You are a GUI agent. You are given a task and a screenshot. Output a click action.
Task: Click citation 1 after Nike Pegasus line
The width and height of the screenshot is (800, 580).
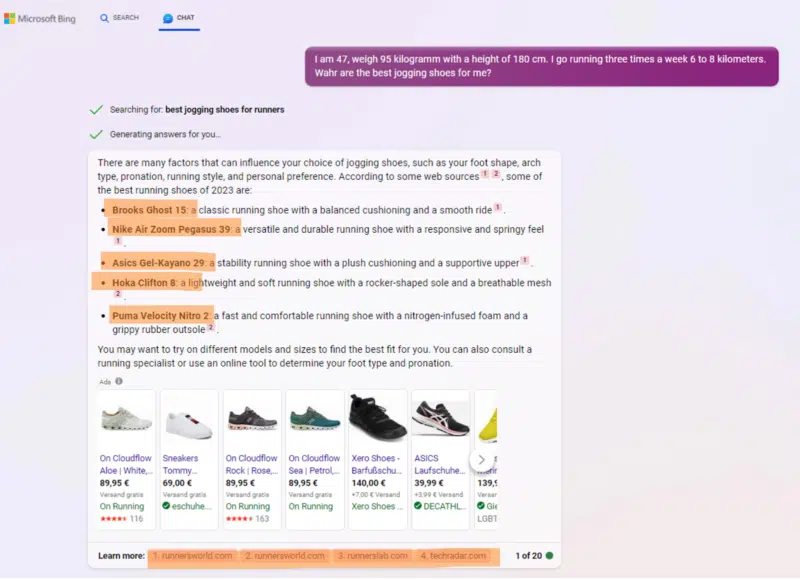tap(118, 241)
